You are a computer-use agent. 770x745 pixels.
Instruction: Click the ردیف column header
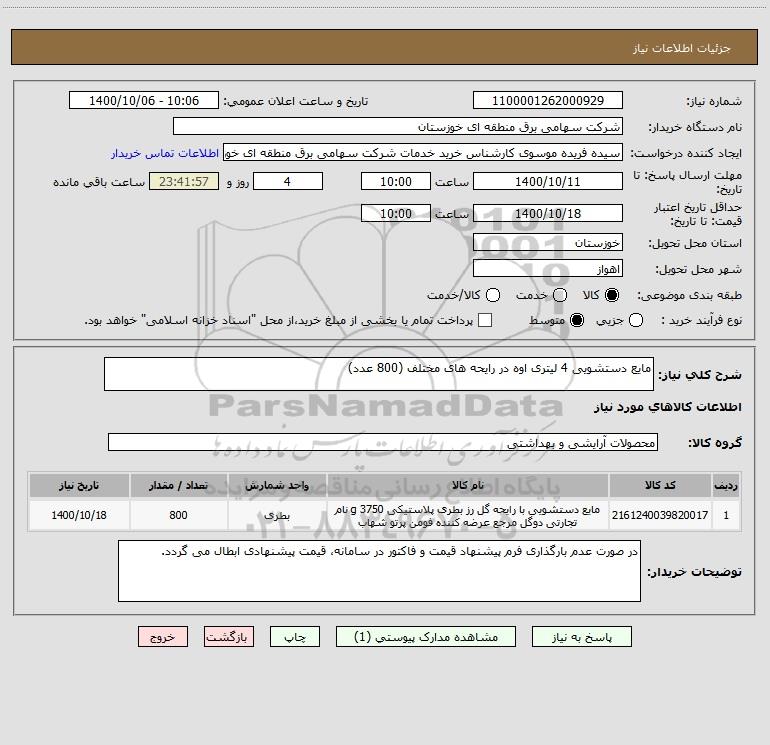click(726, 485)
